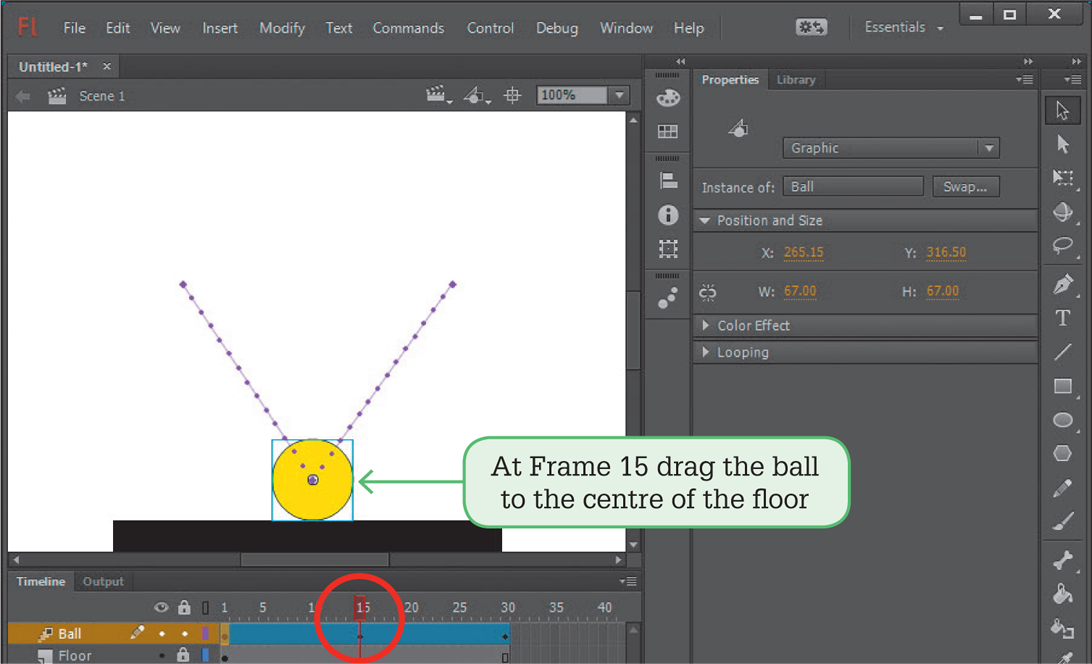The height and width of the screenshot is (664, 1092).
Task: Toggle lock width and height link
Action: [708, 292]
